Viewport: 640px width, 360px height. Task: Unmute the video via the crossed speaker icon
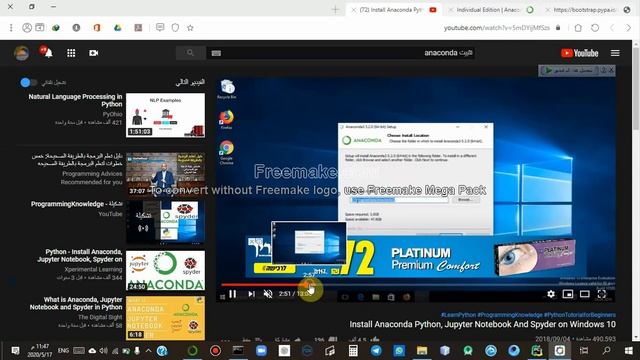[x=268, y=294]
